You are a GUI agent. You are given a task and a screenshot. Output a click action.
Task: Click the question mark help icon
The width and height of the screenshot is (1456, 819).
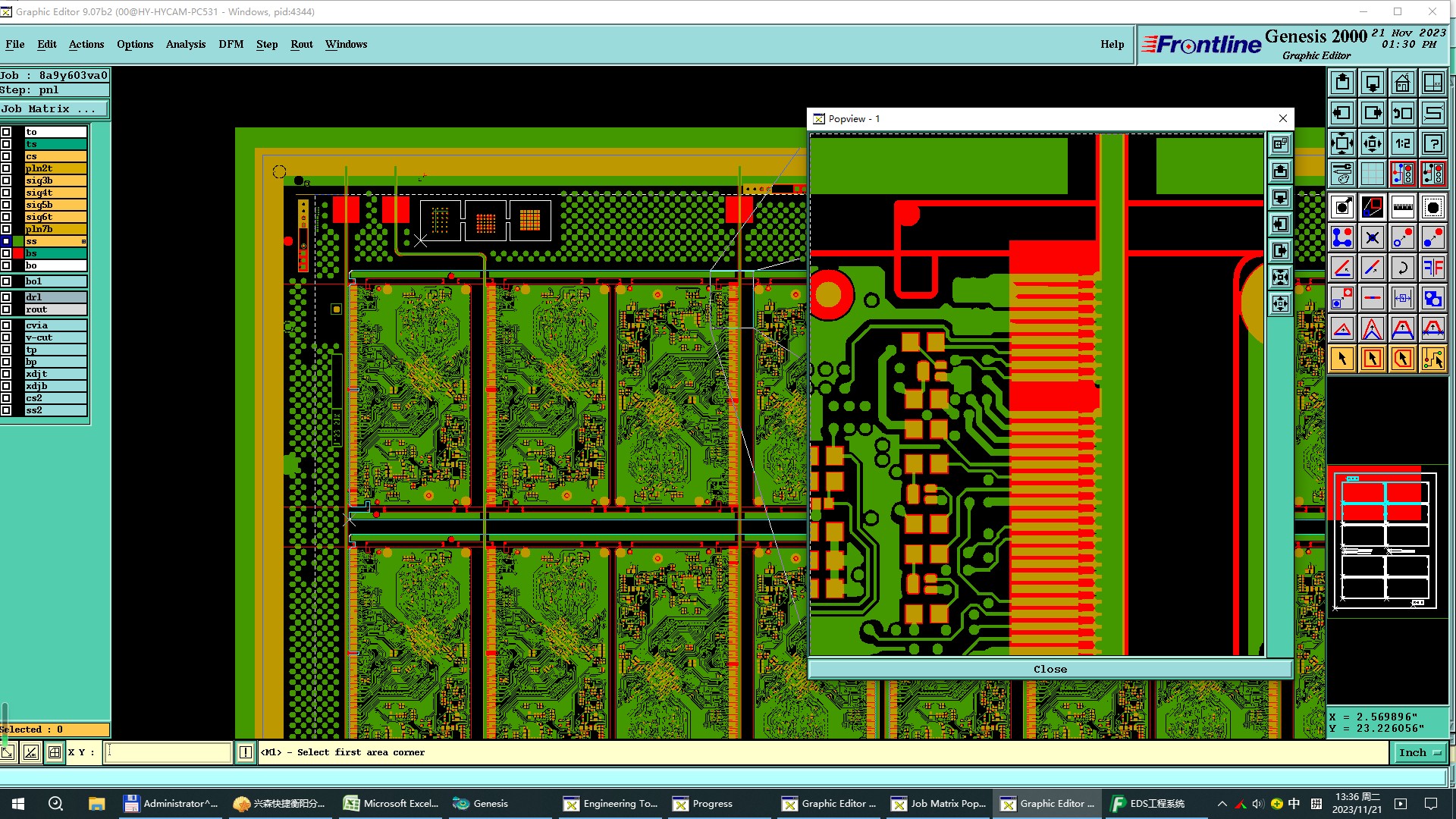coord(1432,143)
